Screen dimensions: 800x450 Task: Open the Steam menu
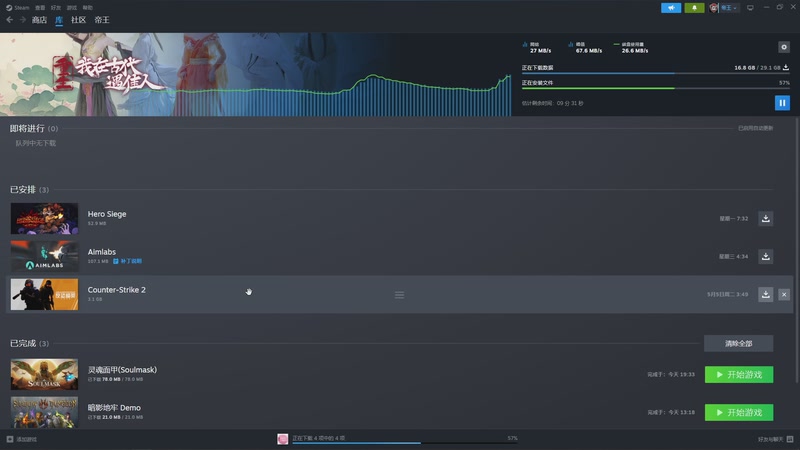[x=18, y=8]
